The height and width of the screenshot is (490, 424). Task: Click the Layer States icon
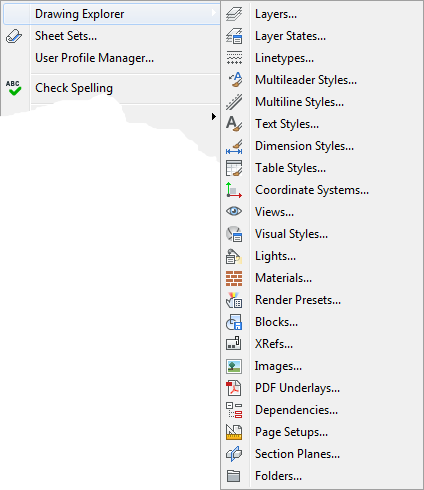pyautogui.click(x=234, y=36)
